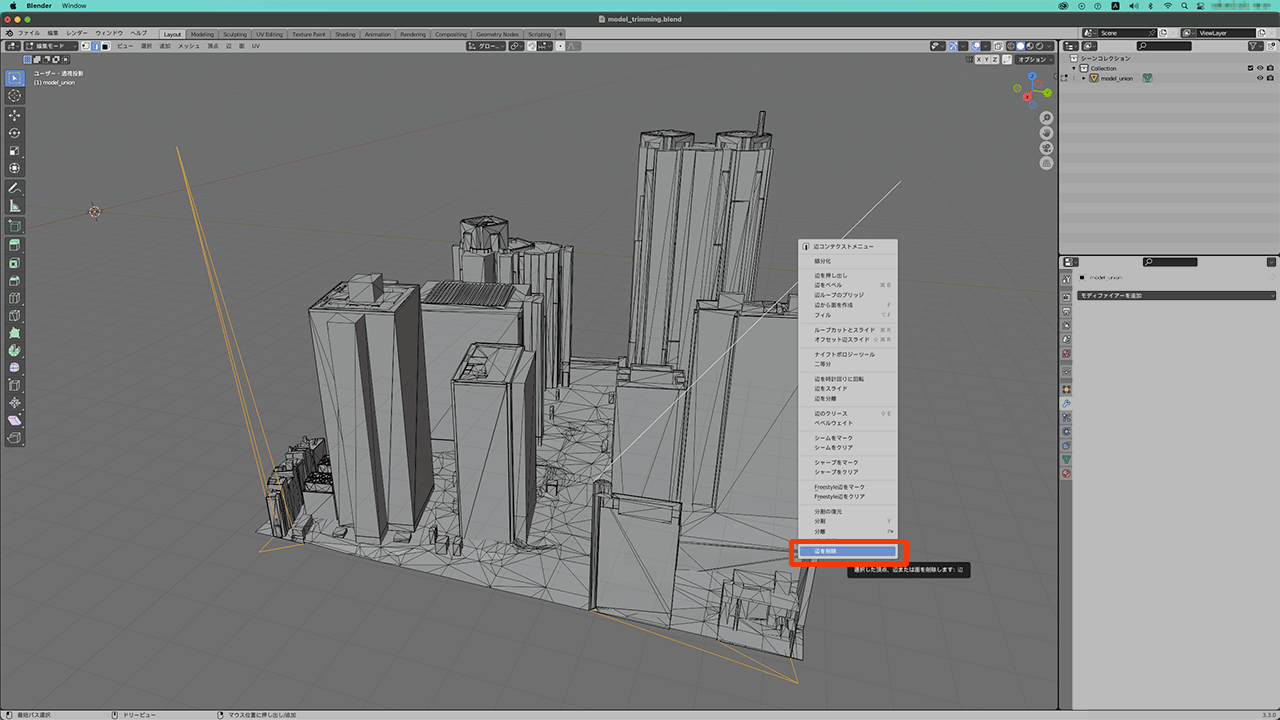Open the Window menu in macOS menu bar
Image resolution: width=1280 pixels, height=720 pixels.
[74, 5]
